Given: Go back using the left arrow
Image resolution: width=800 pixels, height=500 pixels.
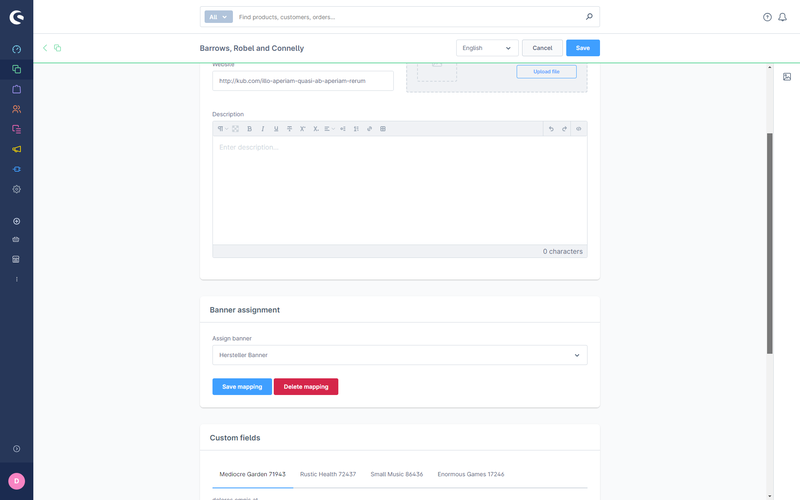Looking at the screenshot, I should pos(45,48).
